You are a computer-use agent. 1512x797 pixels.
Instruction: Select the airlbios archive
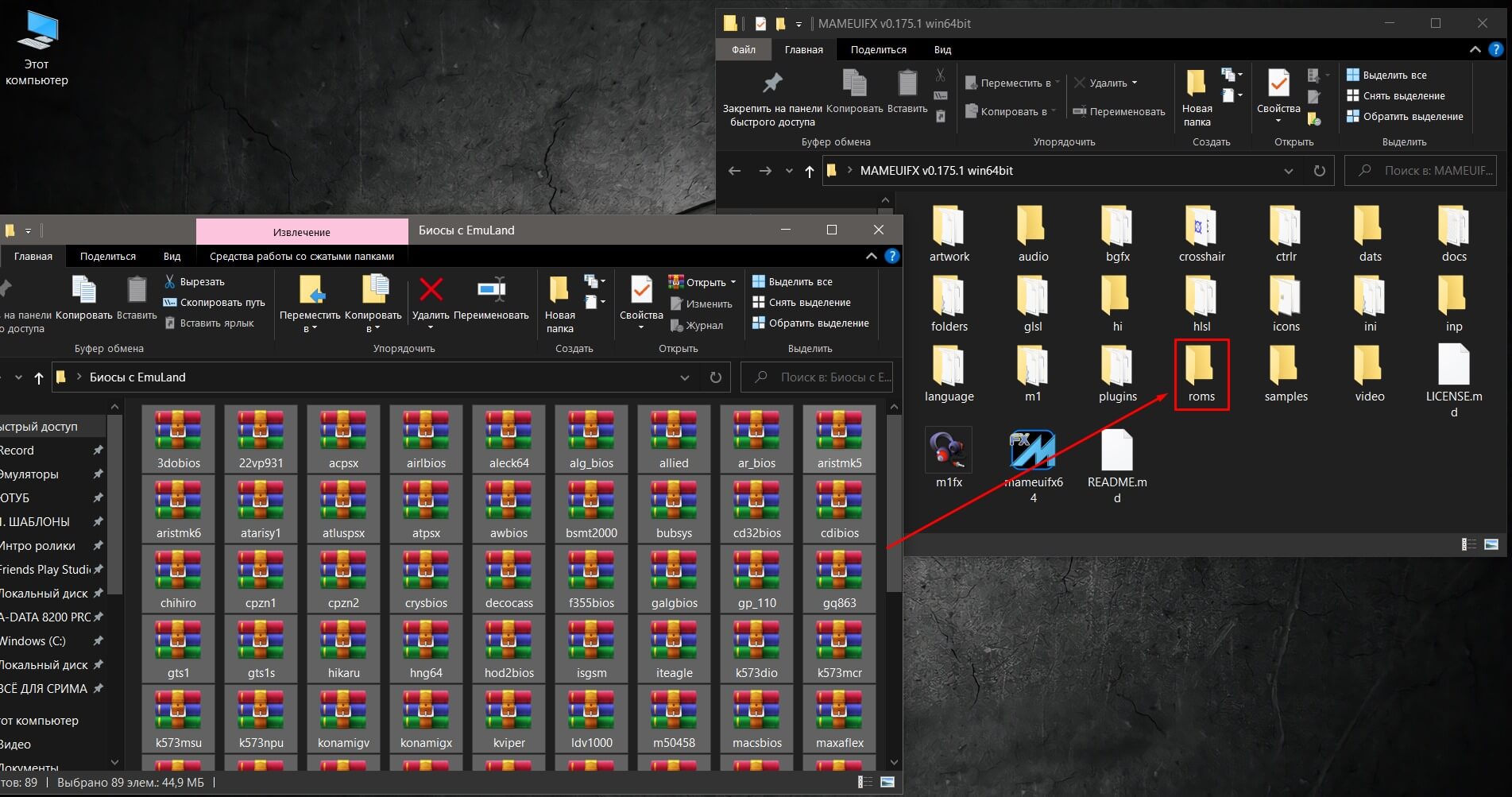(426, 439)
